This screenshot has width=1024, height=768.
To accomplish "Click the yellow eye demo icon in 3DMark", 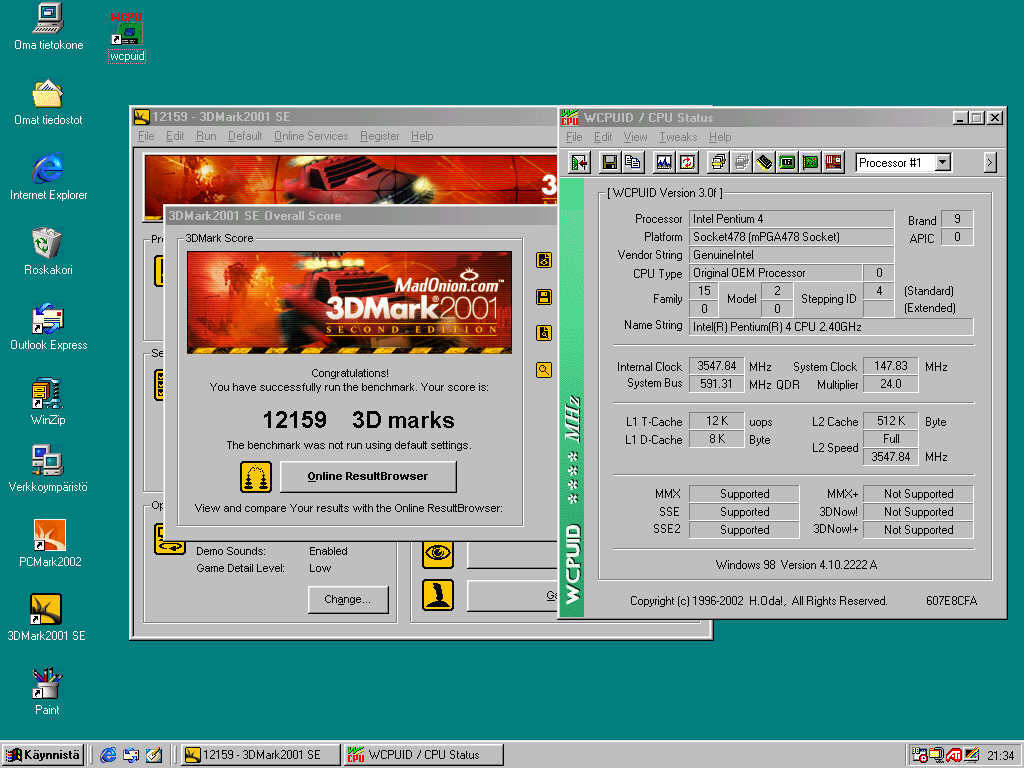I will [x=438, y=554].
